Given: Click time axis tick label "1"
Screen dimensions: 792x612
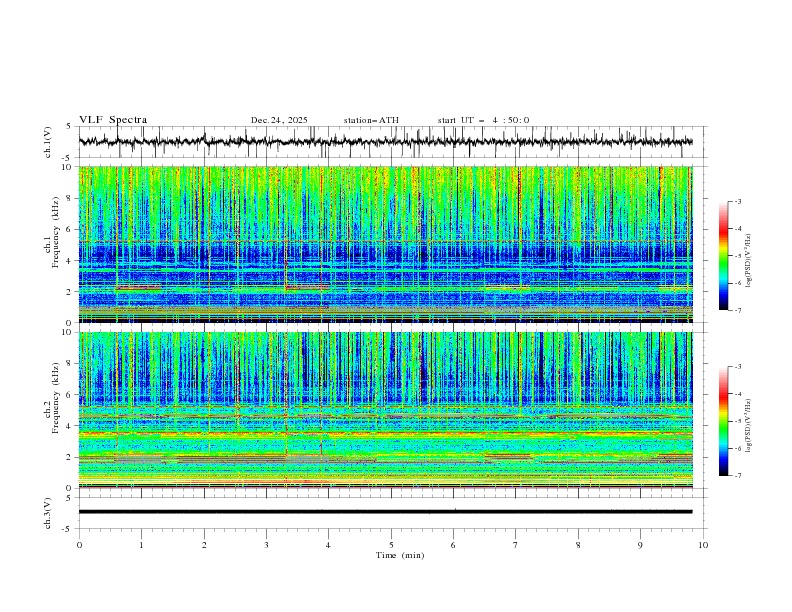Looking at the screenshot, I should coord(141,545).
